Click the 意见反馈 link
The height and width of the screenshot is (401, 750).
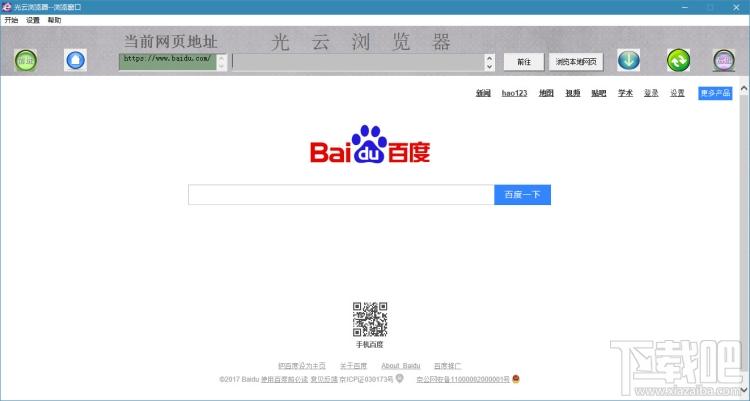[324, 379]
